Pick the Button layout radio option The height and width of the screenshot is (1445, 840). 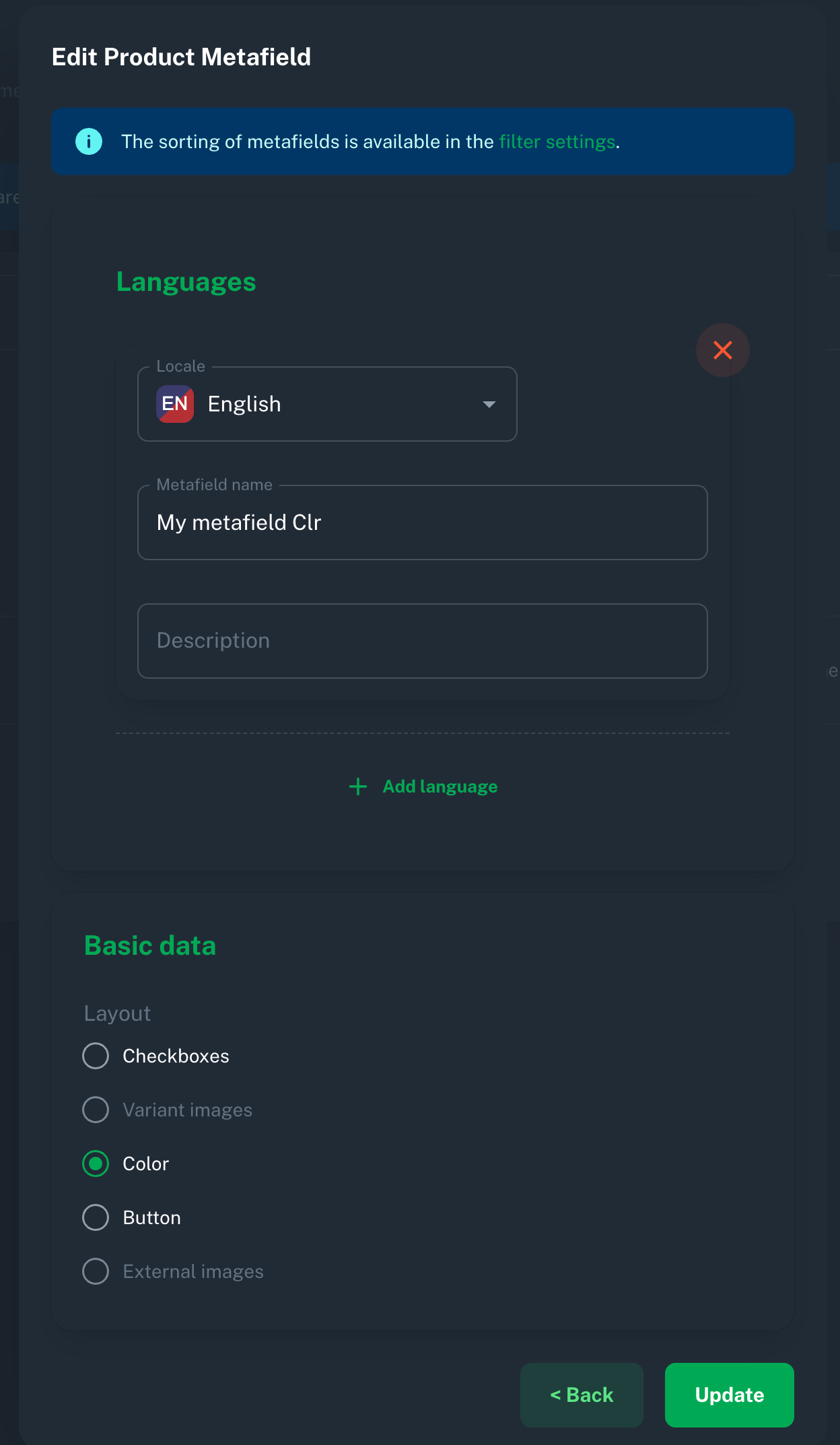pyautogui.click(x=96, y=1217)
